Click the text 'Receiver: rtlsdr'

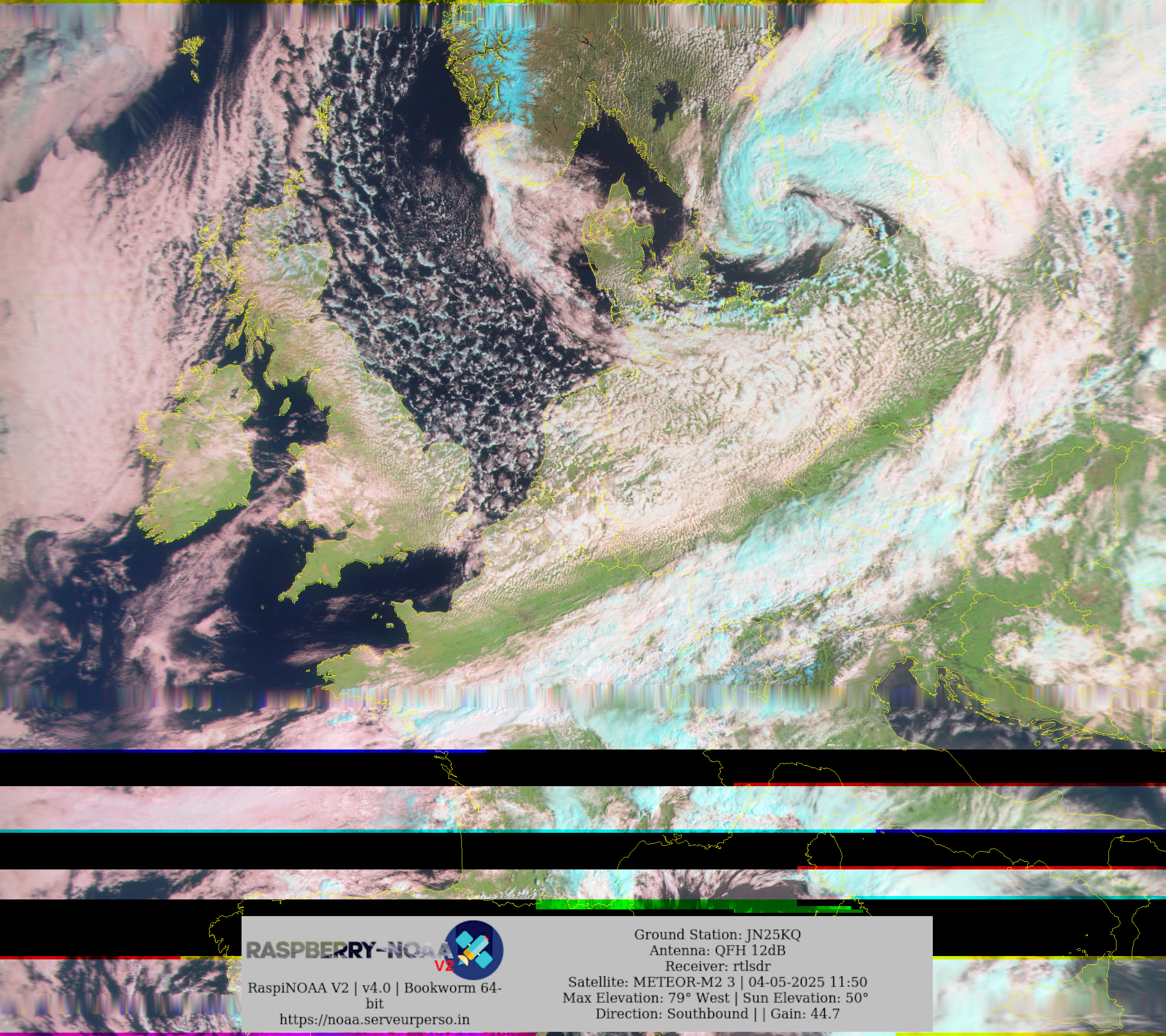point(717,966)
